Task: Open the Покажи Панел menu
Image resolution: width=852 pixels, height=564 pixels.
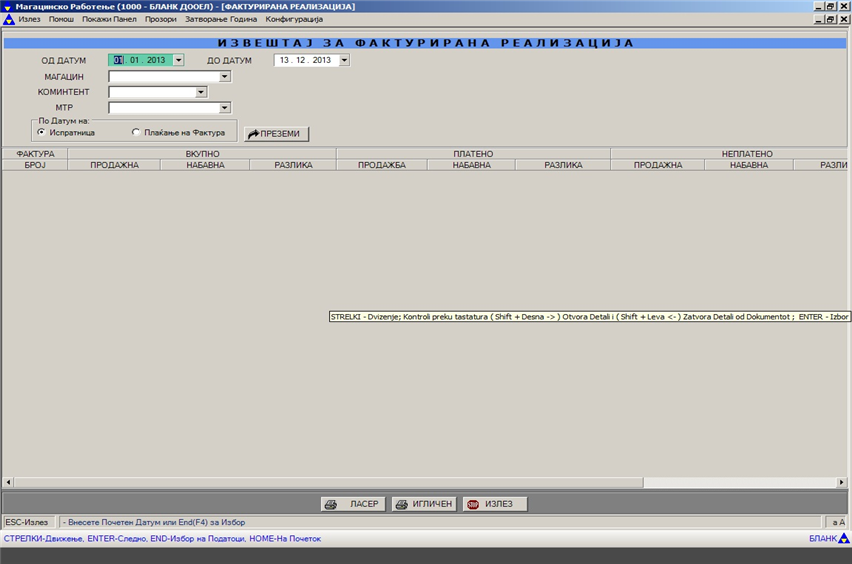Action: point(109,19)
